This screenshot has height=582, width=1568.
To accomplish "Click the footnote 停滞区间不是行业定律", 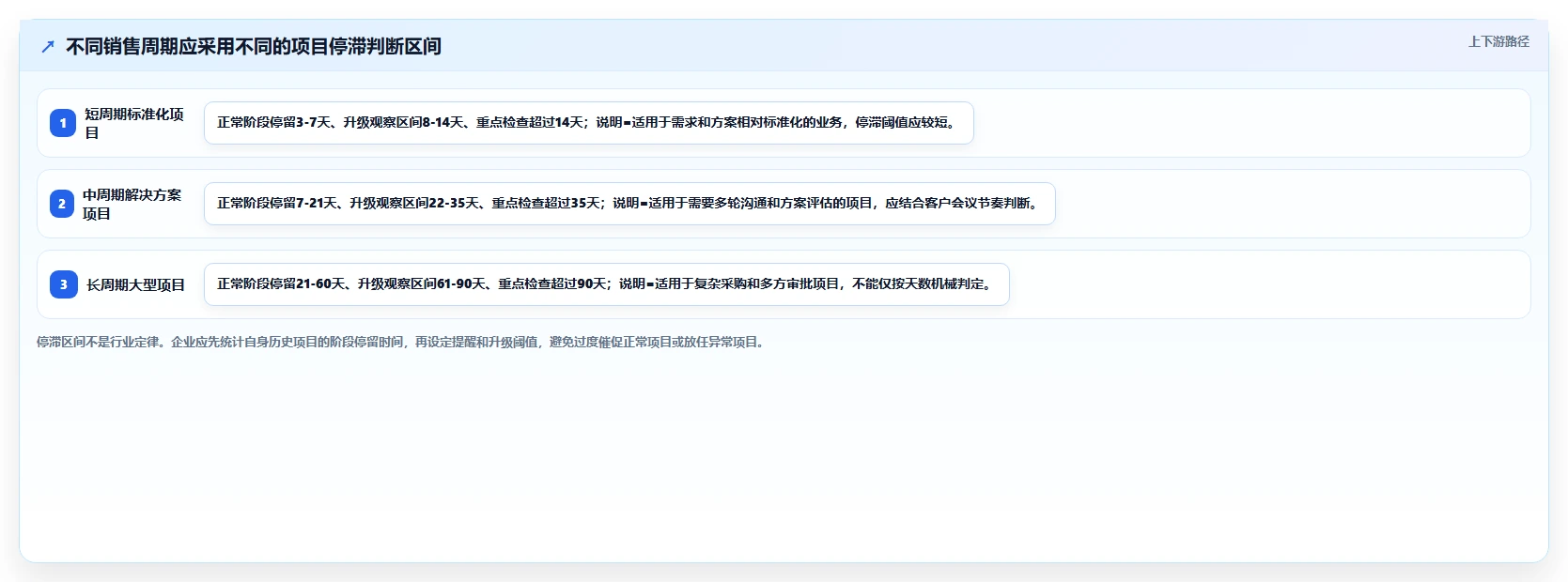I will (x=402, y=343).
